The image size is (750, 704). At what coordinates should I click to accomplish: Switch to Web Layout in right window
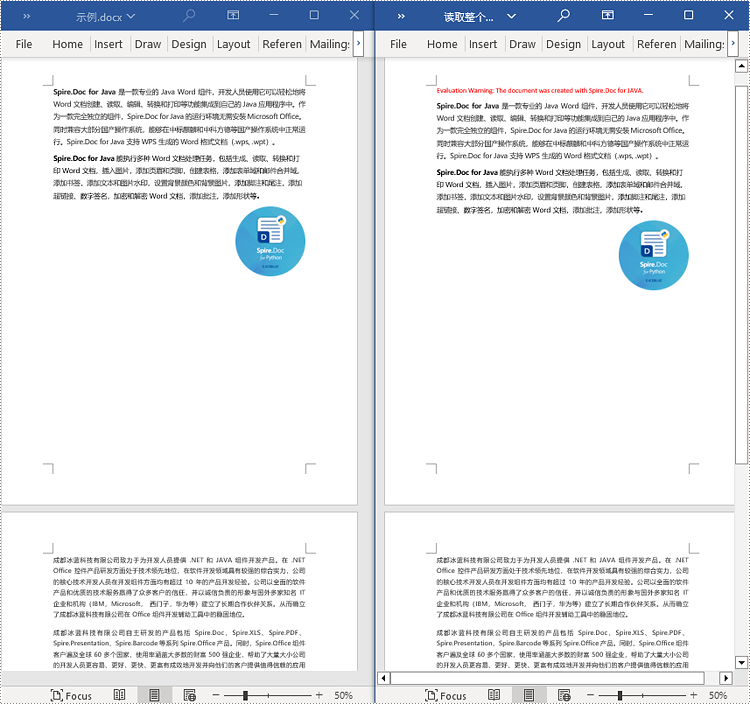564,695
